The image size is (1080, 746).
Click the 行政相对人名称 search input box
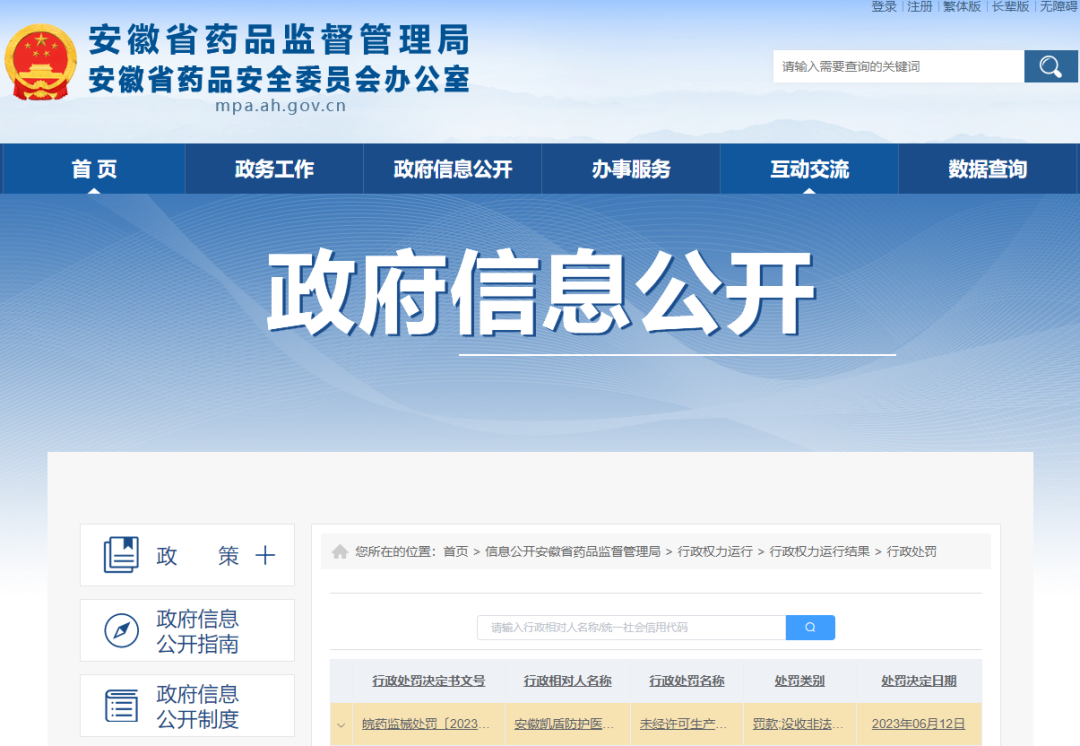[x=631, y=628]
